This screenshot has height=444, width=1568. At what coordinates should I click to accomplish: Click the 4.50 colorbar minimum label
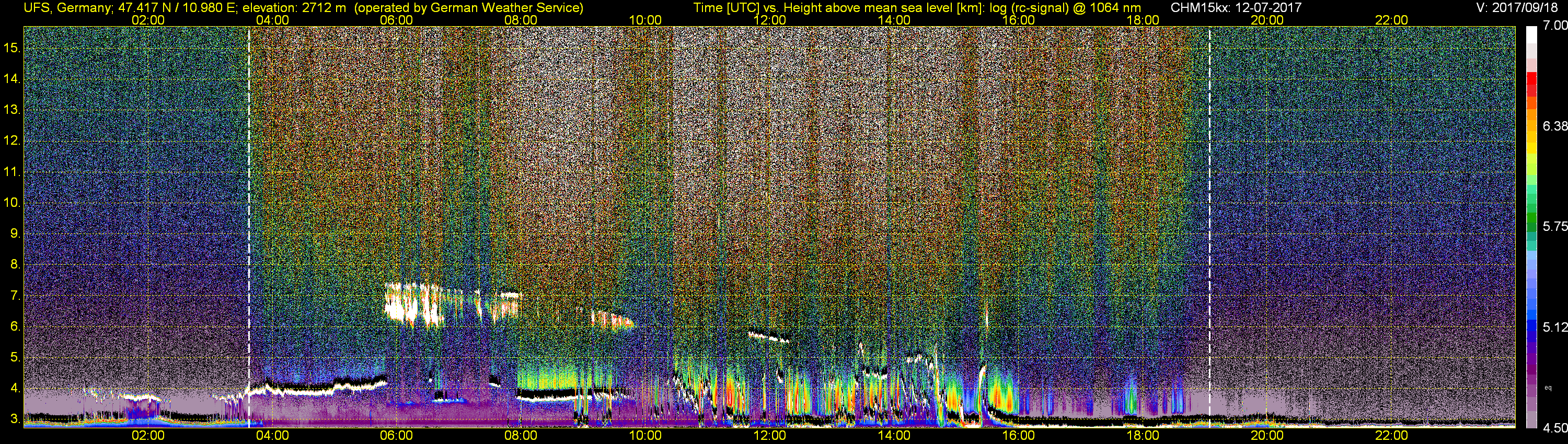[1554, 428]
